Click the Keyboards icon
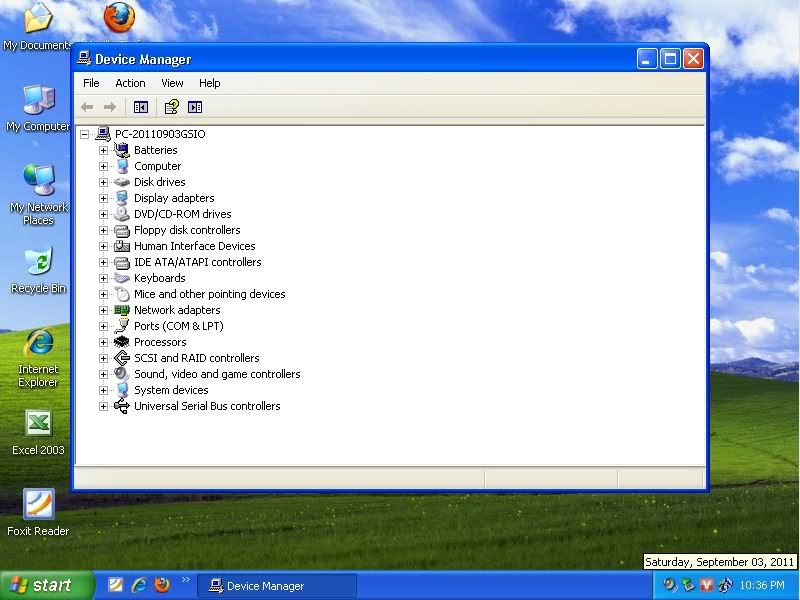Screen dimensions: 800x600 pyautogui.click(x=122, y=278)
